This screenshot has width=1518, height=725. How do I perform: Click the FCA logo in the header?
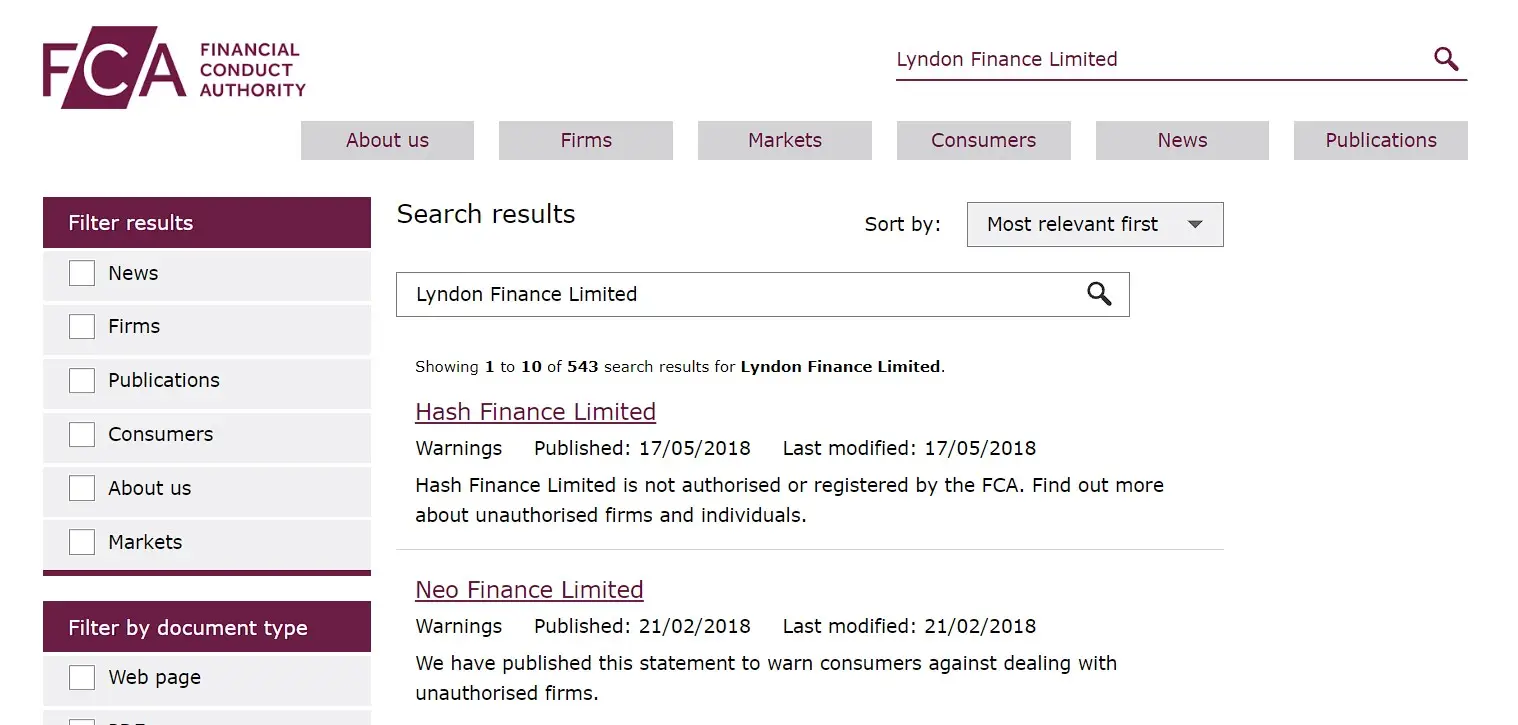(x=174, y=68)
